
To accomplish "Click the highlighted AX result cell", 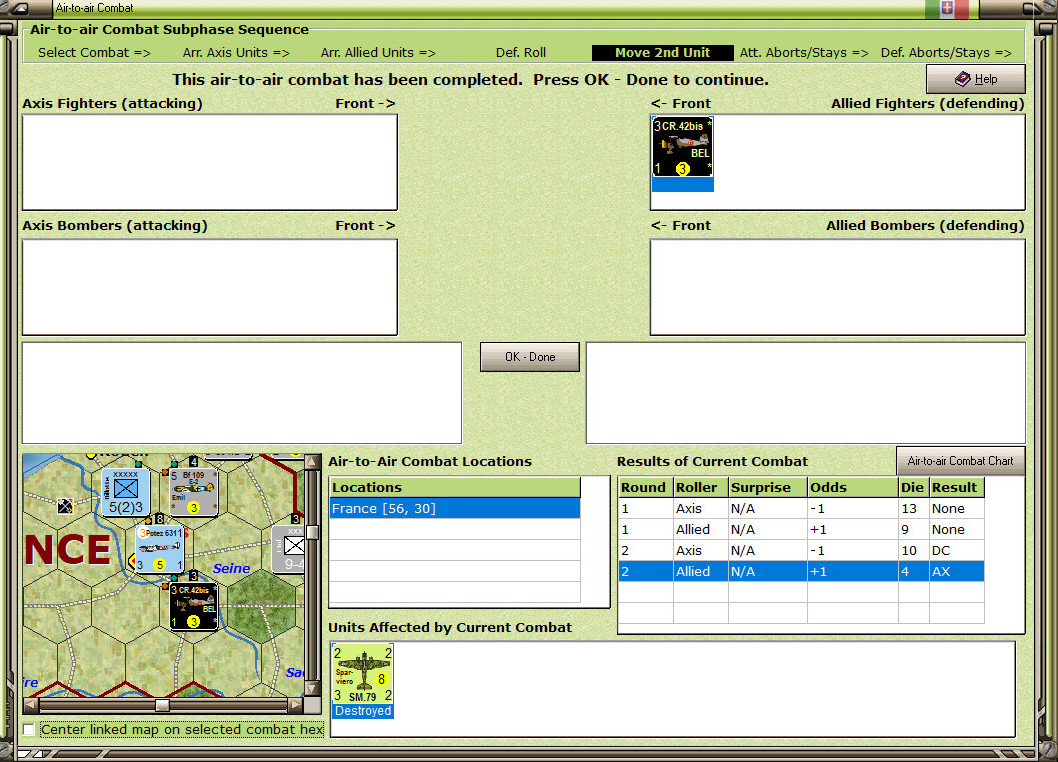I will click(x=956, y=571).
